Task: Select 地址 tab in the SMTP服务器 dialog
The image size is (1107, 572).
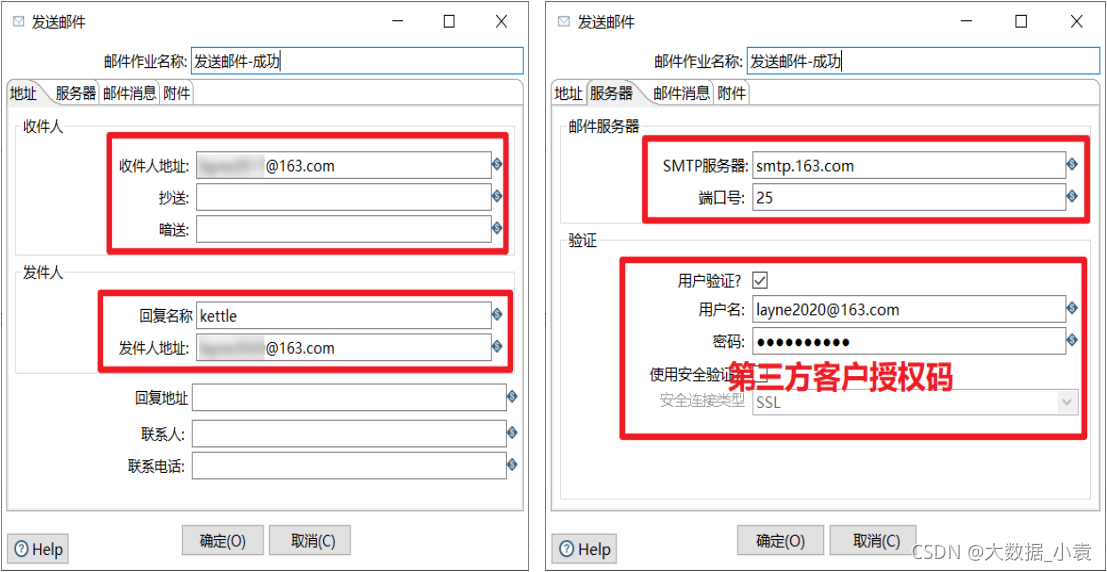Action: click(x=568, y=93)
